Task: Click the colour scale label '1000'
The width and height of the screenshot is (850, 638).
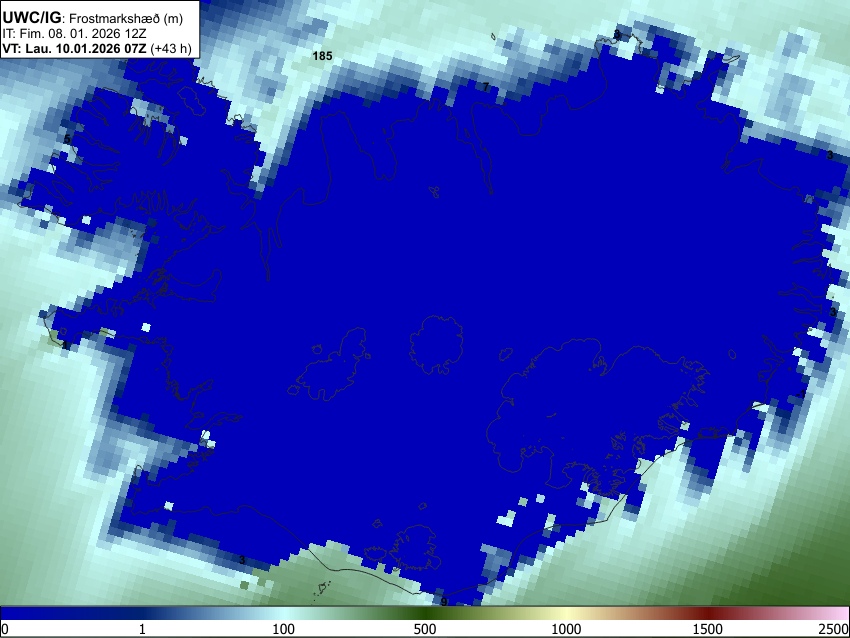Action: pos(566,629)
